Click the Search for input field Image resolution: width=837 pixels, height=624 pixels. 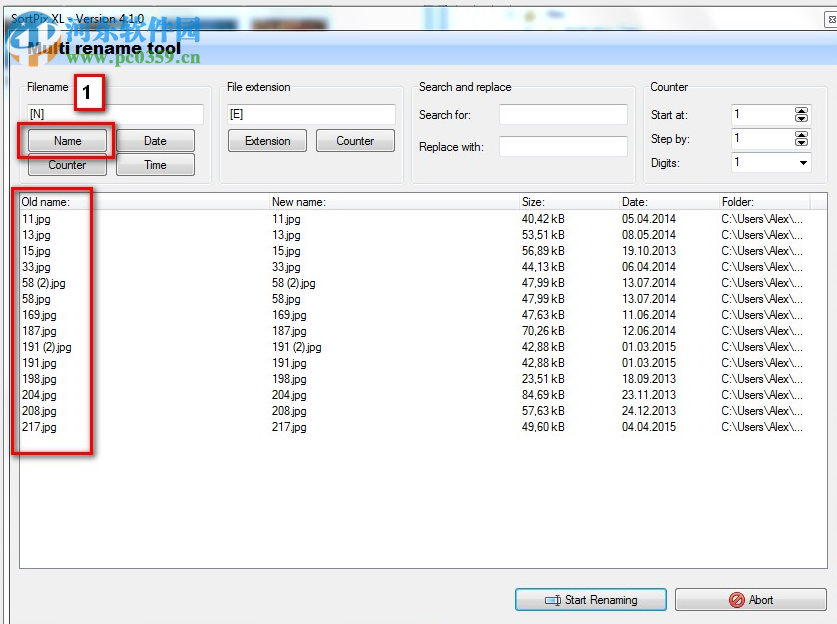(563, 115)
